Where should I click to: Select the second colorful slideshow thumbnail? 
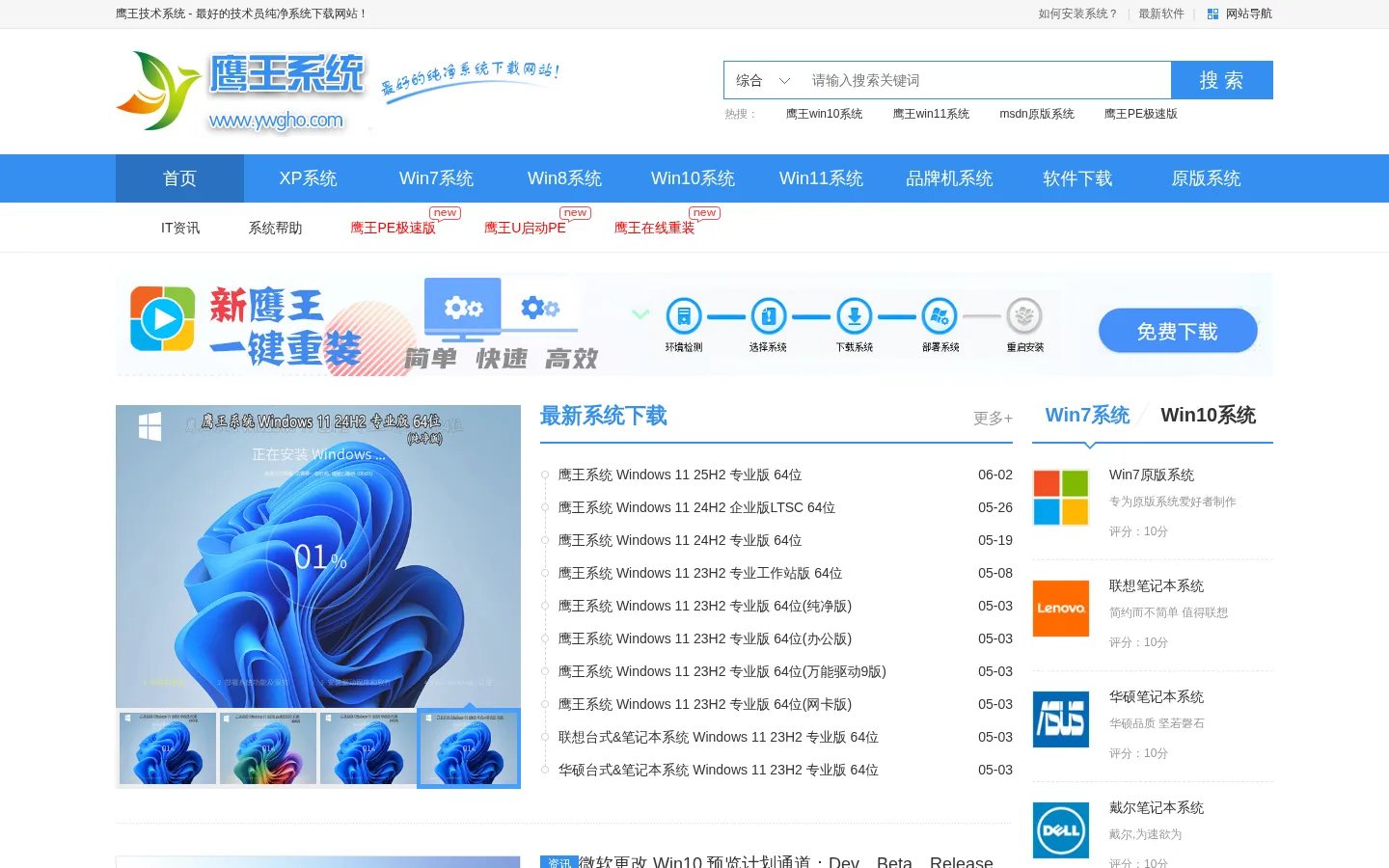coord(268,748)
